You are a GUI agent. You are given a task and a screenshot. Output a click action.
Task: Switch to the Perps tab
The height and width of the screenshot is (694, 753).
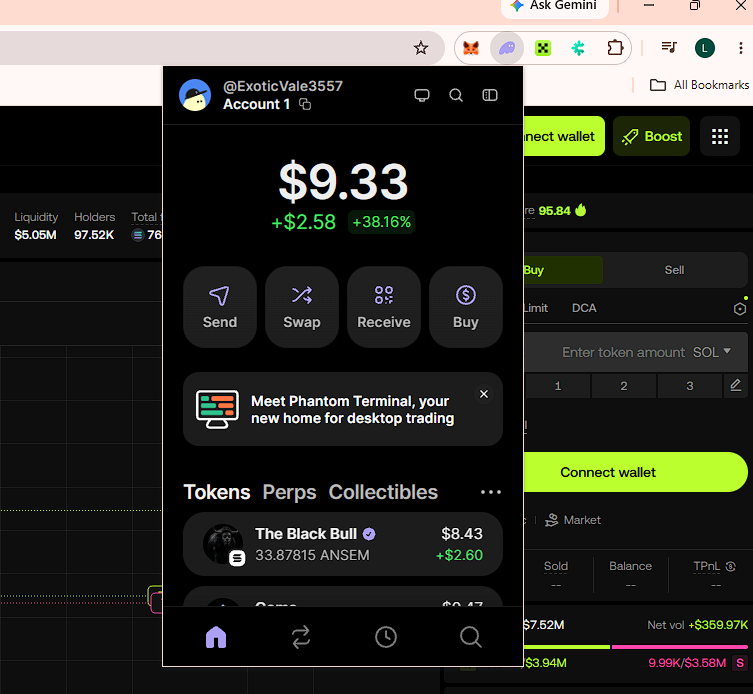point(289,492)
